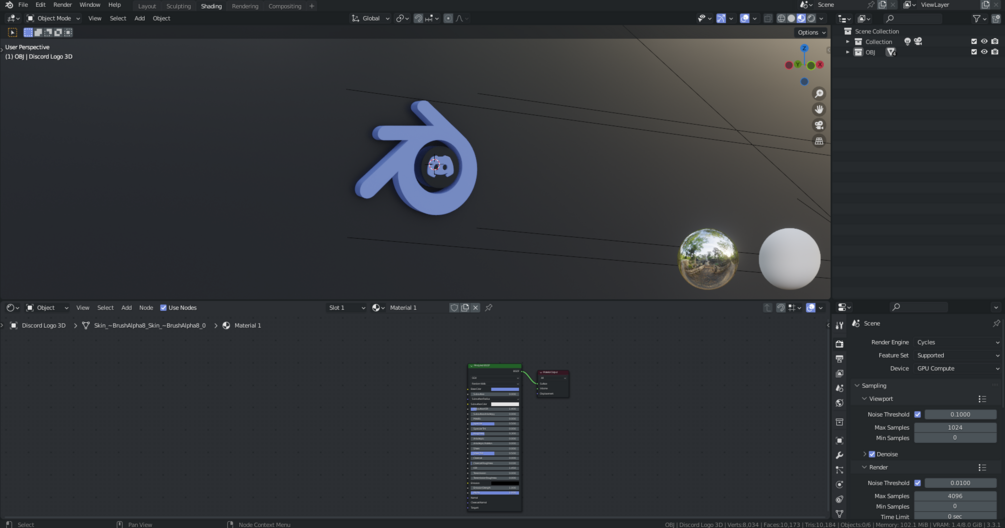Open the Tool properties tab
Viewport: 1005px width, 528px height.
tap(840, 326)
